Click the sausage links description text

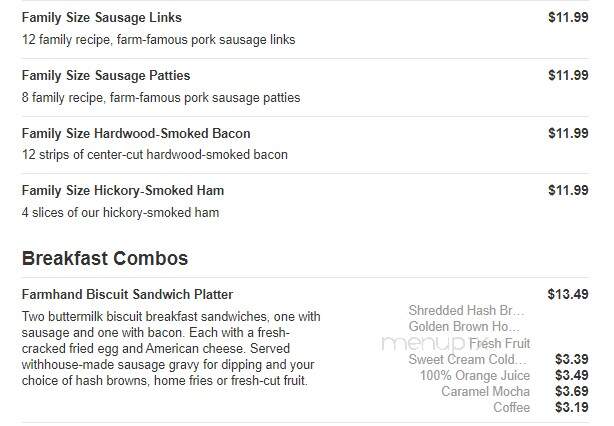(159, 40)
